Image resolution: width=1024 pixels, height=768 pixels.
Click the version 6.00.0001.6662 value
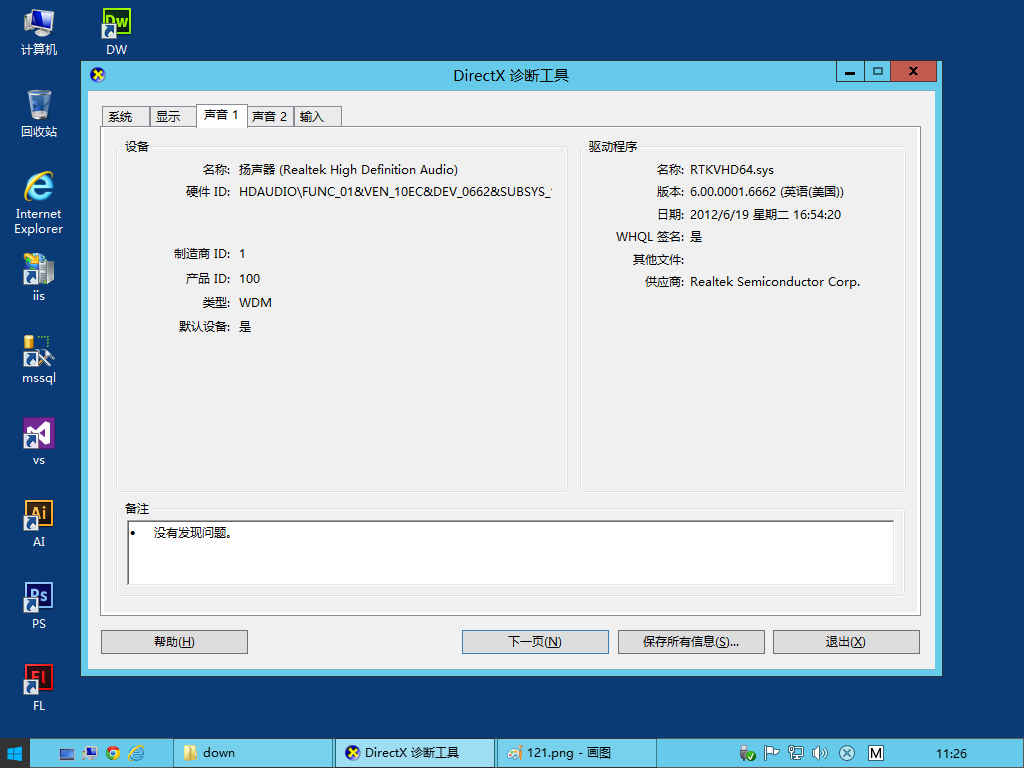(x=767, y=192)
